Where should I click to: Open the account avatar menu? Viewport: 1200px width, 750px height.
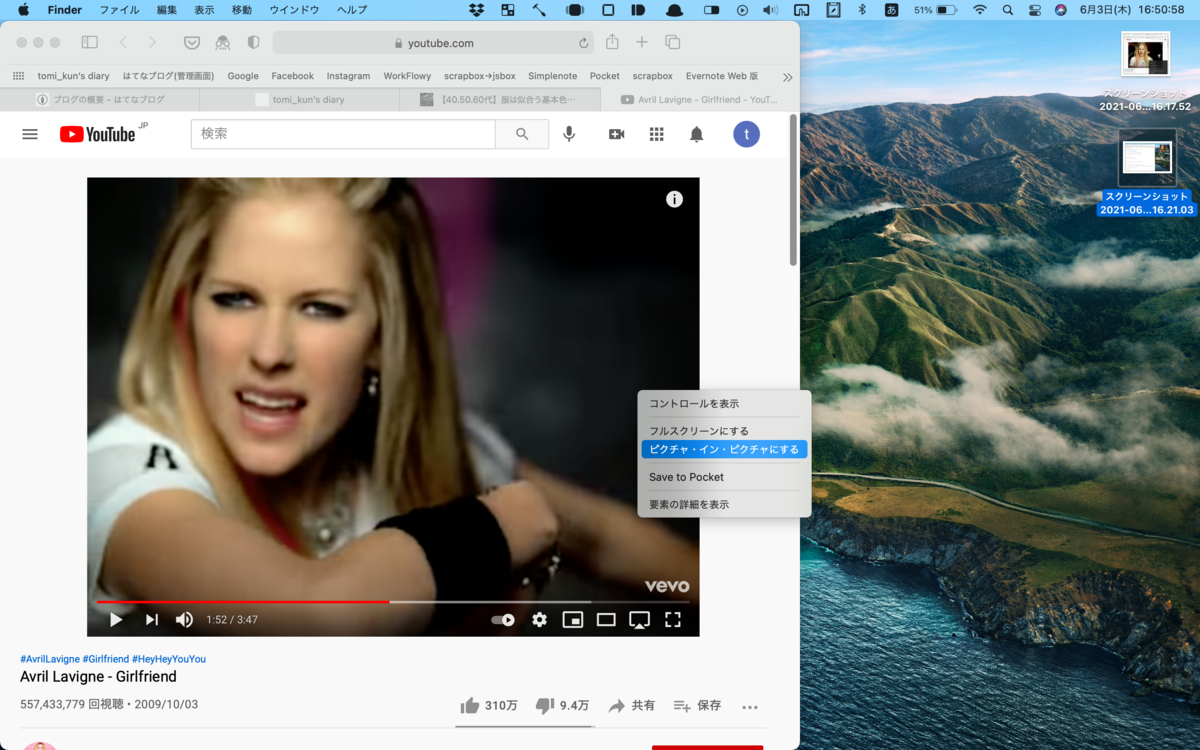coord(746,134)
